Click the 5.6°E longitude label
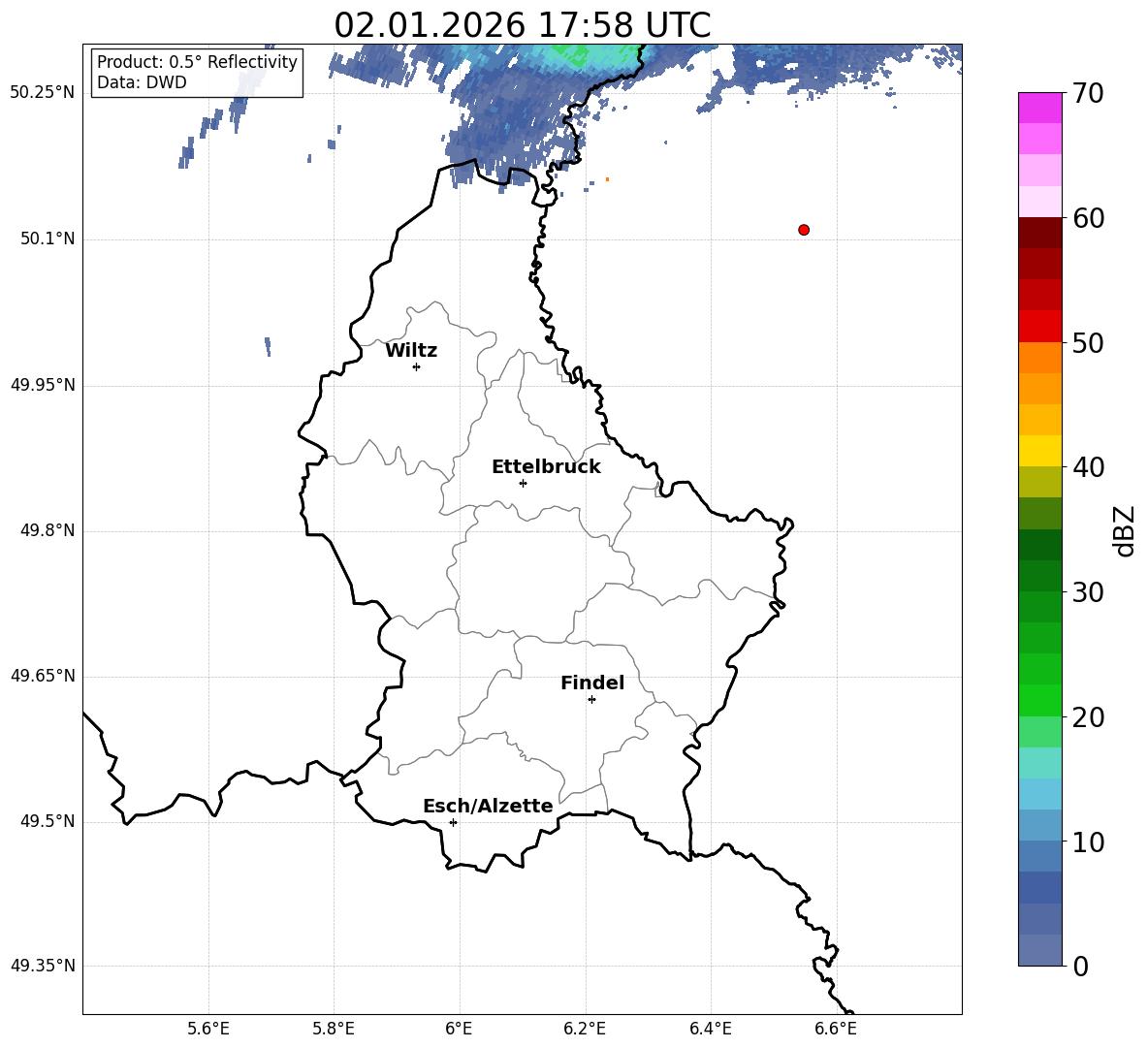The image size is (1148, 1048). pyautogui.click(x=208, y=1029)
